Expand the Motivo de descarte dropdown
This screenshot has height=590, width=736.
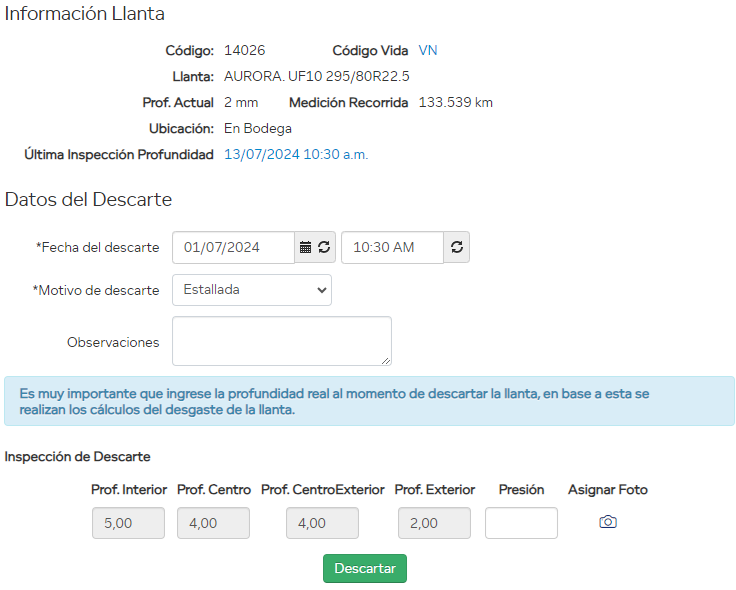click(x=252, y=290)
